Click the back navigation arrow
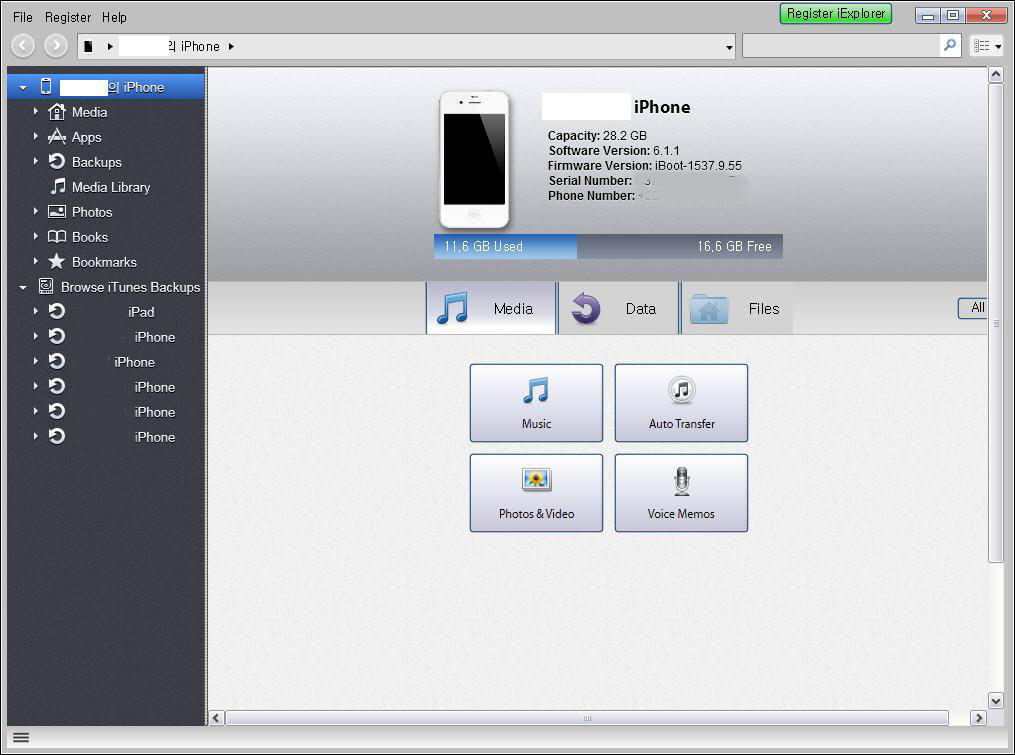This screenshot has width=1015, height=755. (23, 45)
